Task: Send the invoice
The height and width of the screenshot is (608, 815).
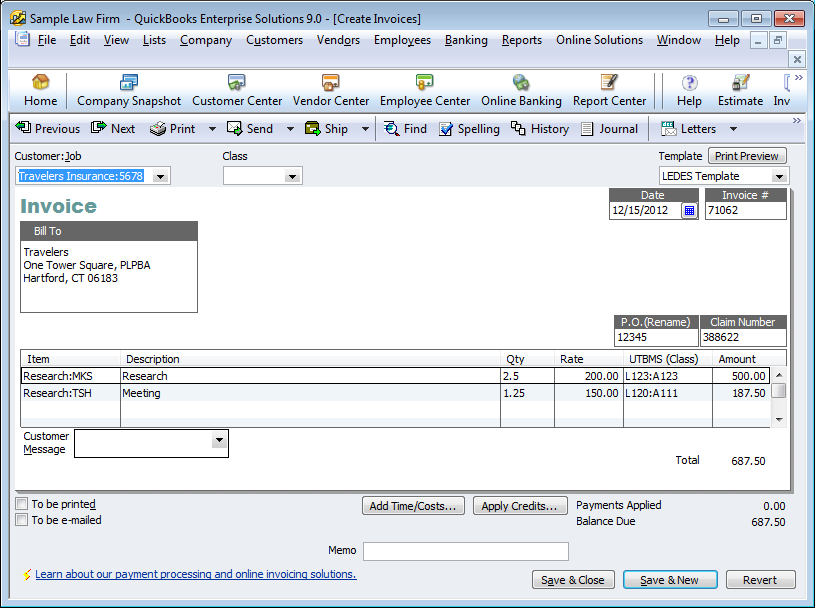Action: (250, 128)
